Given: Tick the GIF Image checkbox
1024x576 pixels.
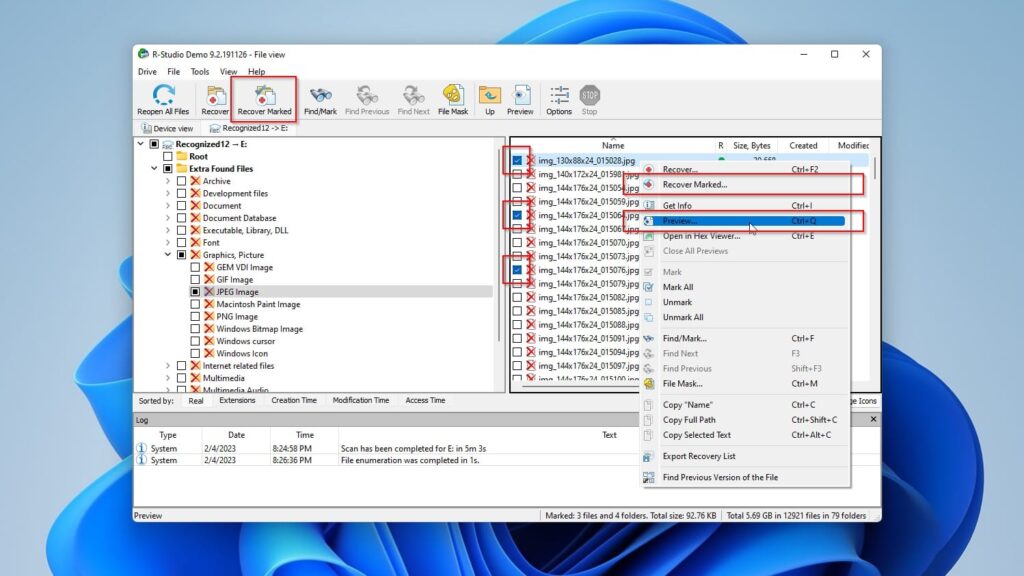Looking at the screenshot, I should pos(195,280).
